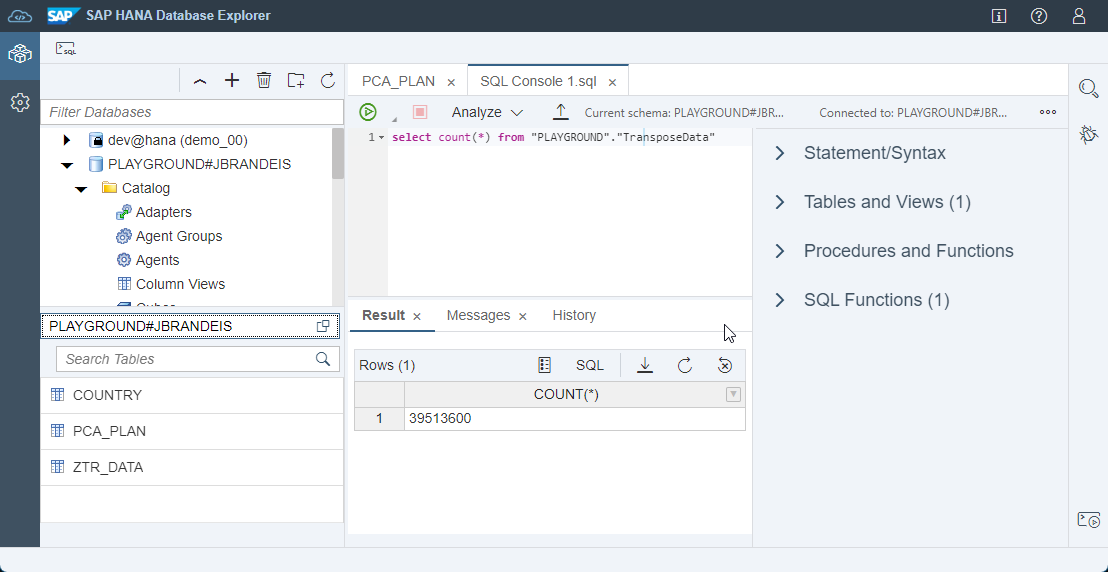
Task: Click the info icon in header
Action: 999,16
